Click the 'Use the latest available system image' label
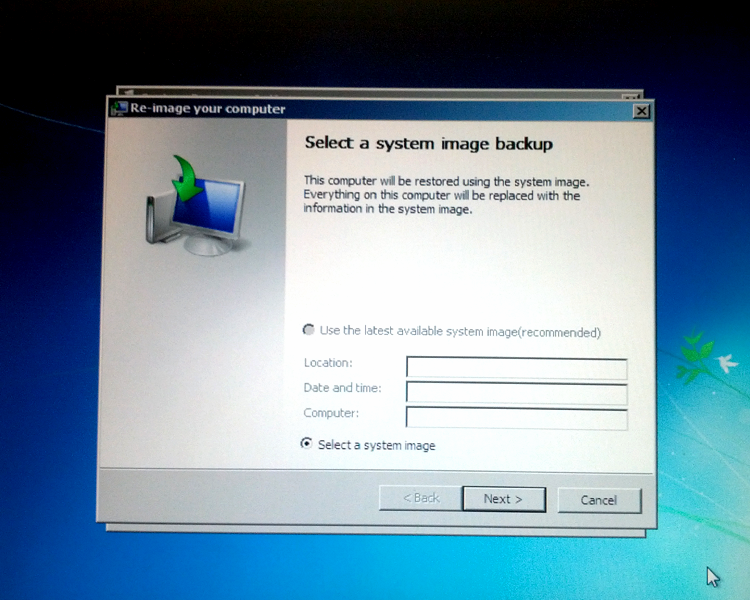Image resolution: width=750 pixels, height=600 pixels. tap(459, 331)
